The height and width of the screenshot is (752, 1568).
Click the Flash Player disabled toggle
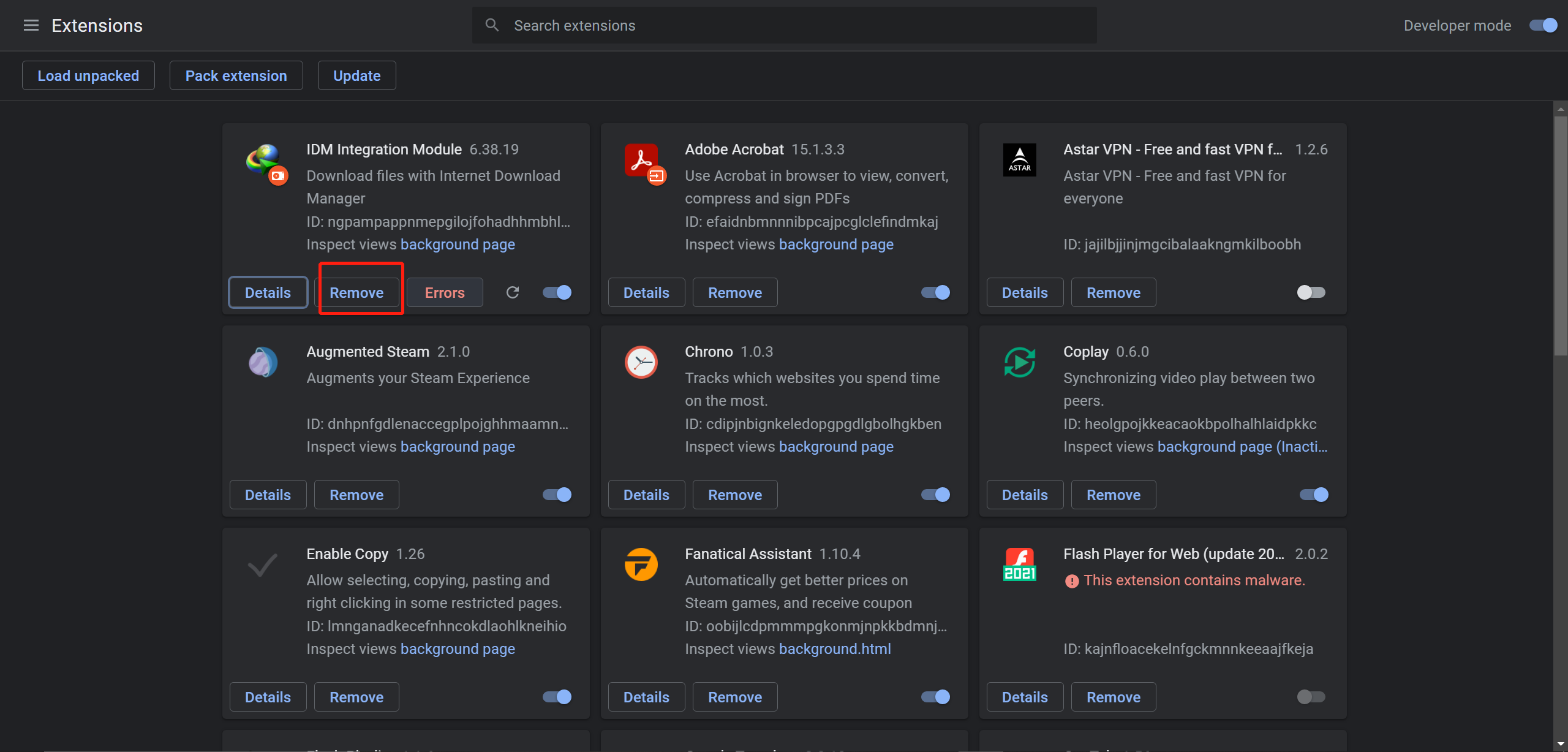click(x=1311, y=697)
